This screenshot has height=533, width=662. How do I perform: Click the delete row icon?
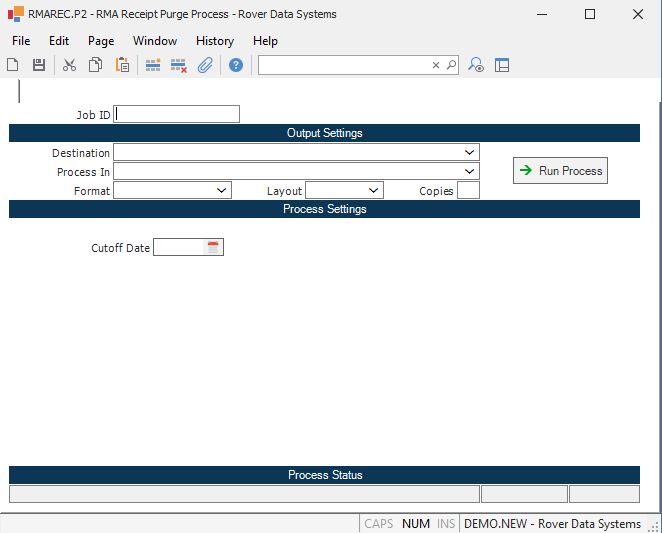179,65
